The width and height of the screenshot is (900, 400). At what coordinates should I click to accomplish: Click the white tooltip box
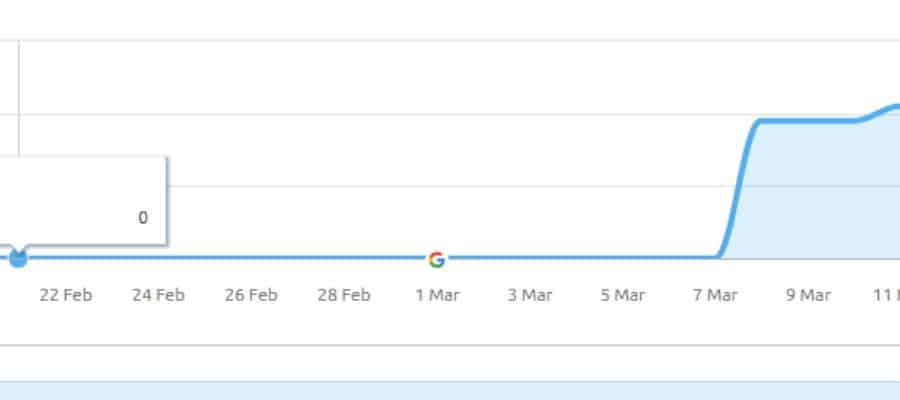click(83, 201)
